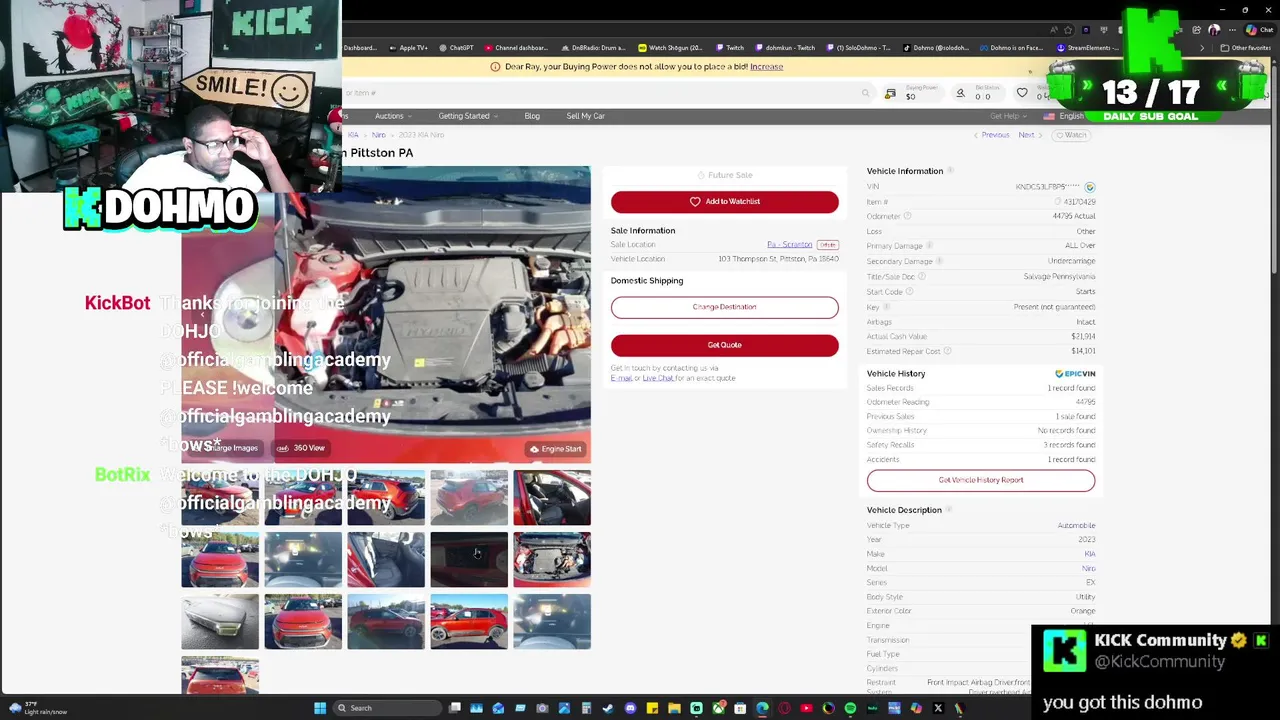Image resolution: width=1280 pixels, height=720 pixels.
Task: Click the buying power warning info icon
Action: tap(495, 67)
